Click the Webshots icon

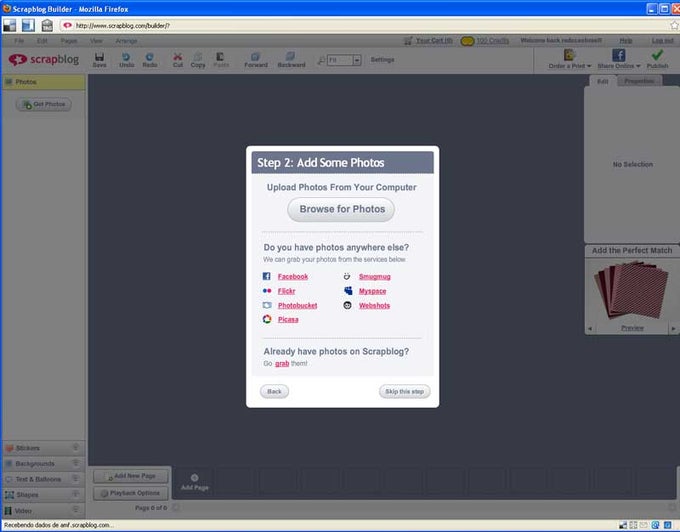347,305
